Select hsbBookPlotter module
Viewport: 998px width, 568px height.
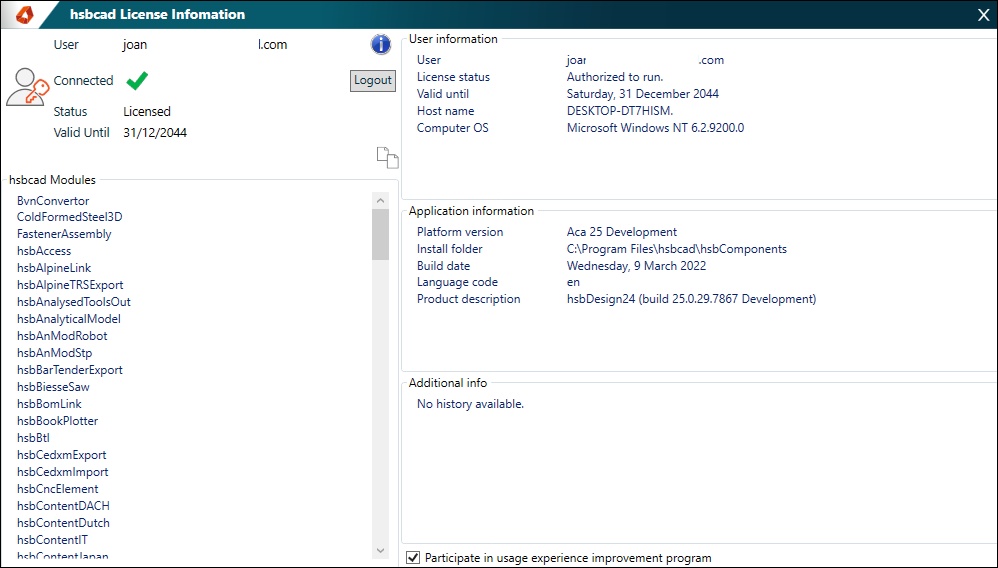[57, 421]
